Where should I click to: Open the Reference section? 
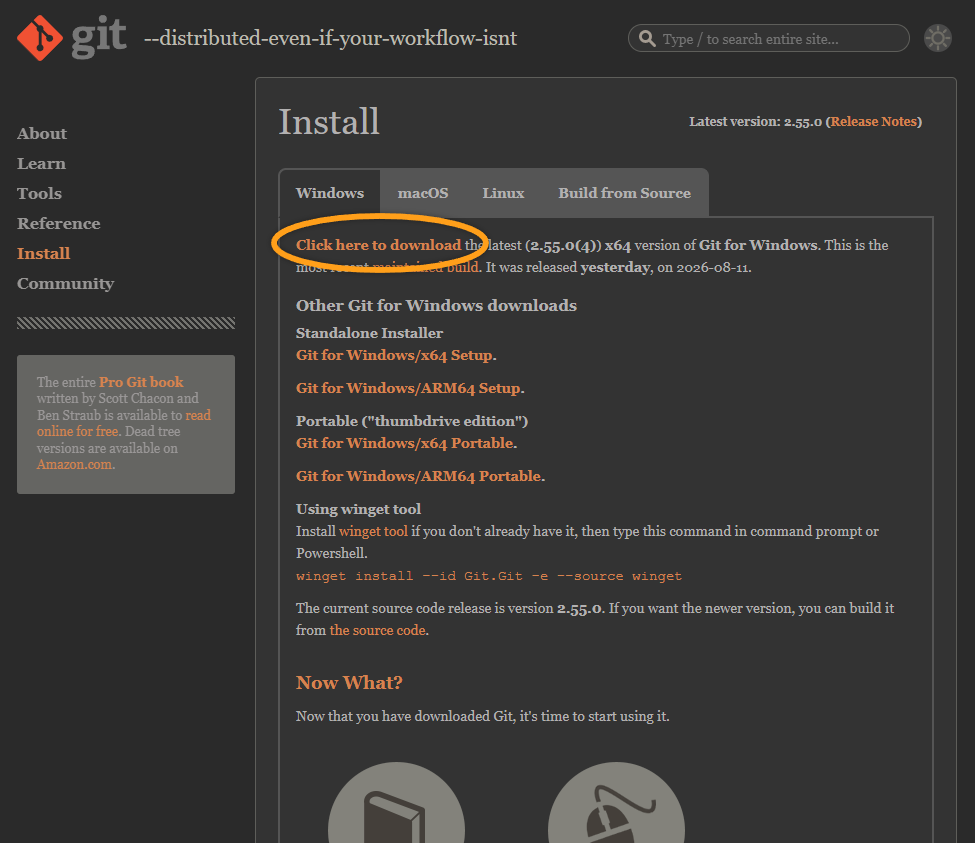58,223
